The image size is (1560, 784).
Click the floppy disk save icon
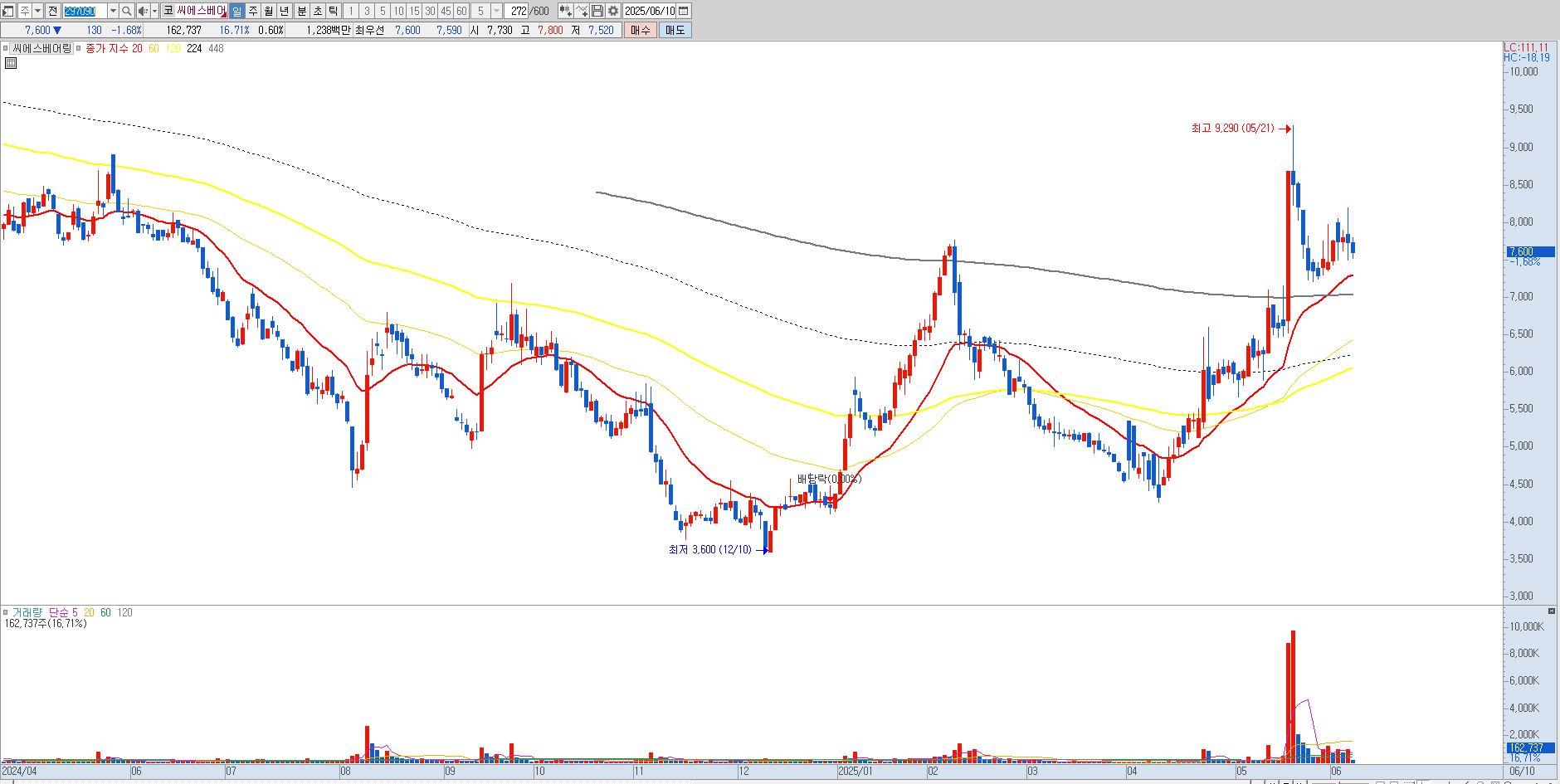pyautogui.click(x=597, y=11)
